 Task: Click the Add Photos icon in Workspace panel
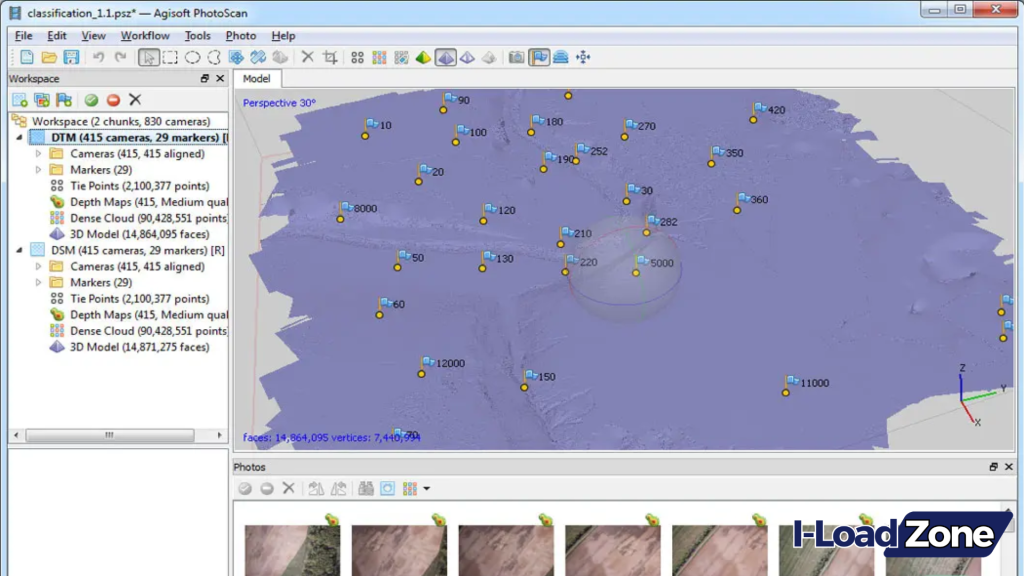coord(40,100)
